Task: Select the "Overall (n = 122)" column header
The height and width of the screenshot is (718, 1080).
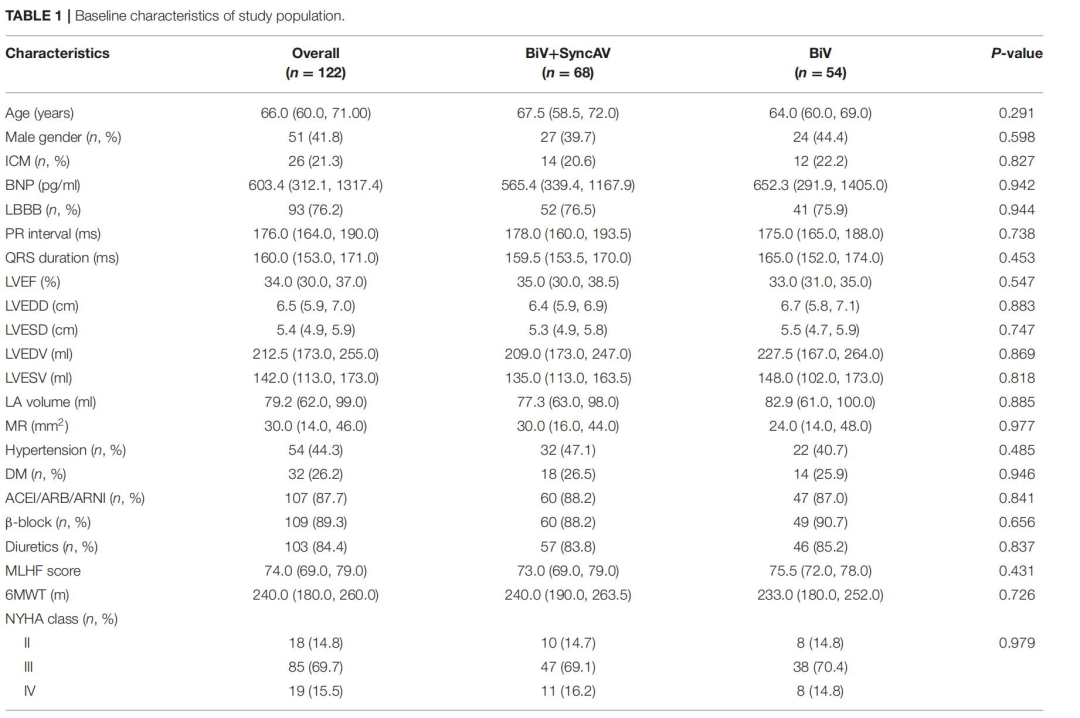Action: click(x=316, y=63)
